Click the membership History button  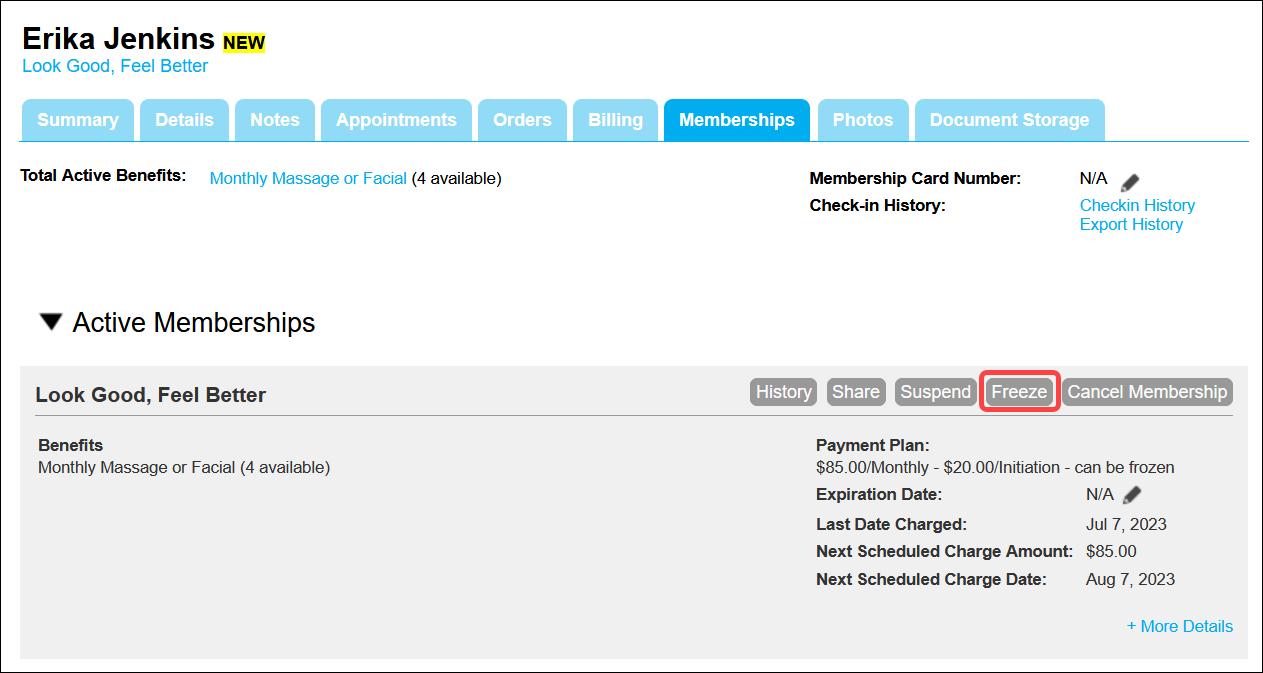pos(783,392)
